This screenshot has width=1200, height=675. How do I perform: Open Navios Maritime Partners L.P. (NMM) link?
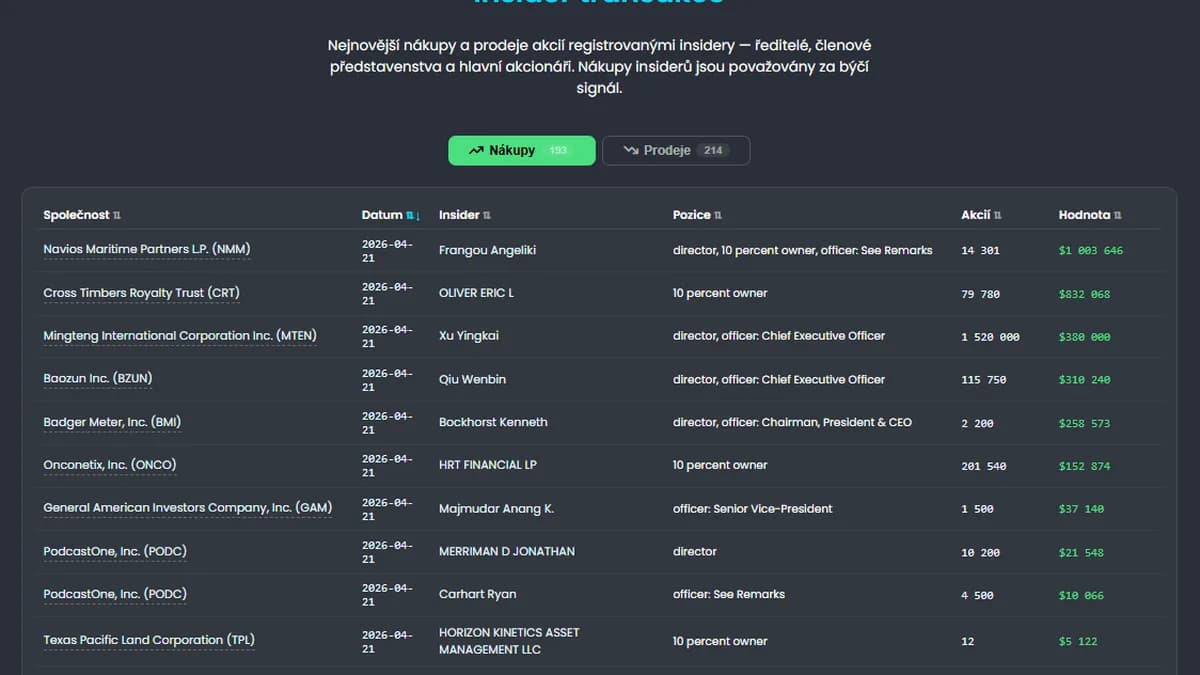tap(147, 249)
